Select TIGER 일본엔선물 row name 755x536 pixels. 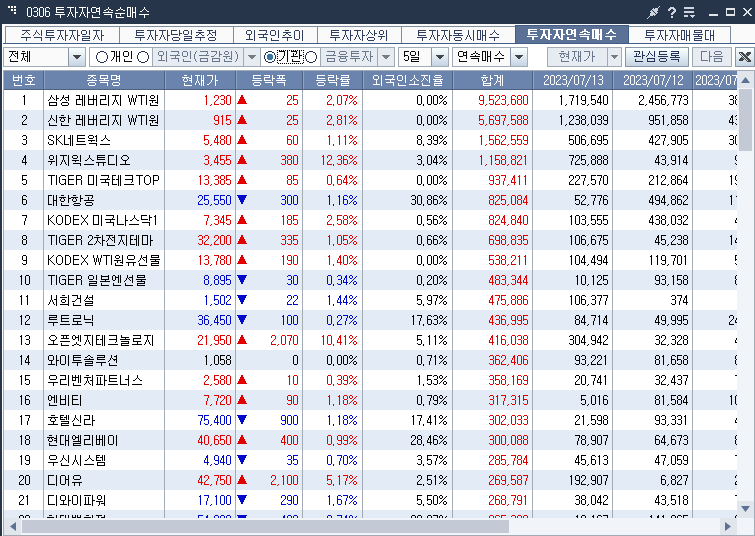(97, 280)
